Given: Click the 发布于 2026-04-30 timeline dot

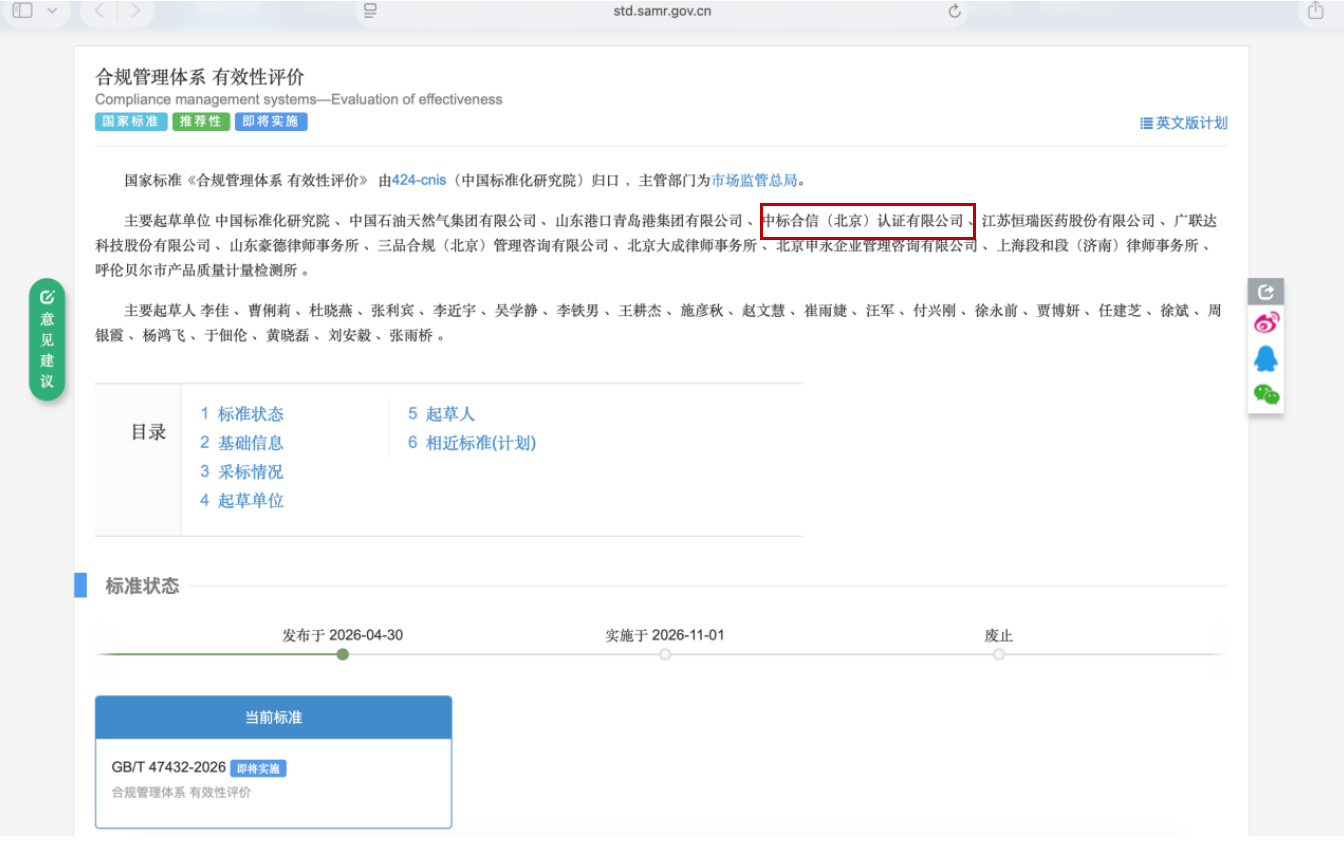Looking at the screenshot, I should (x=343, y=654).
